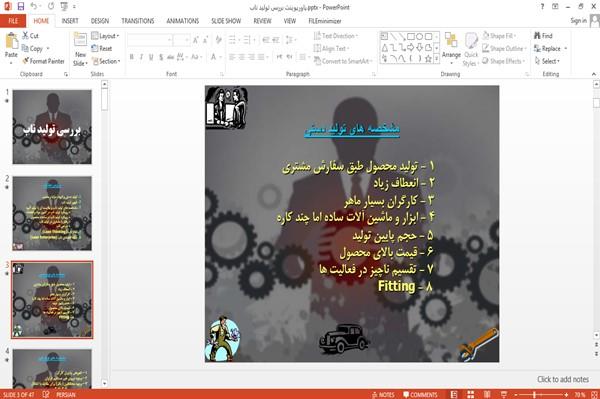Click the Reading View icon in status bar

487,394
